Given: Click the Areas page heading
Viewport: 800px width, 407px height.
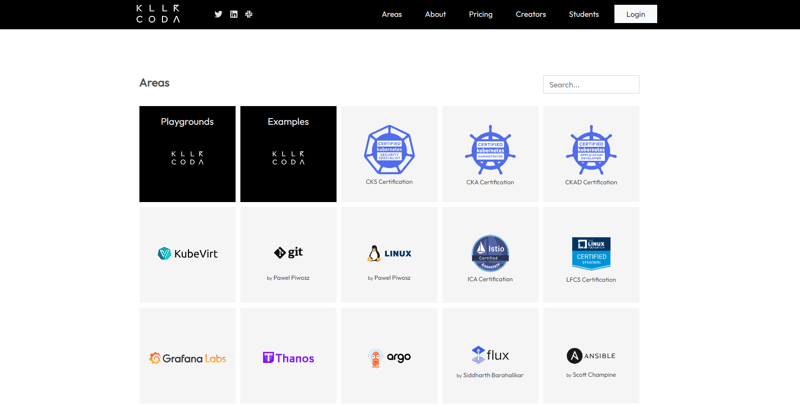Looking at the screenshot, I should point(154,83).
